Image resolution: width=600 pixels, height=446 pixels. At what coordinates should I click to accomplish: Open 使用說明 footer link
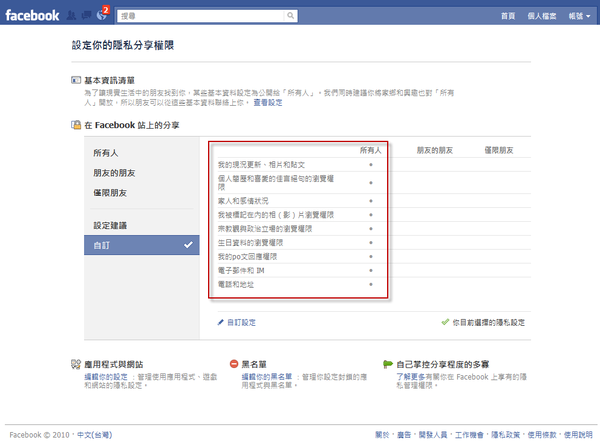coord(578,435)
